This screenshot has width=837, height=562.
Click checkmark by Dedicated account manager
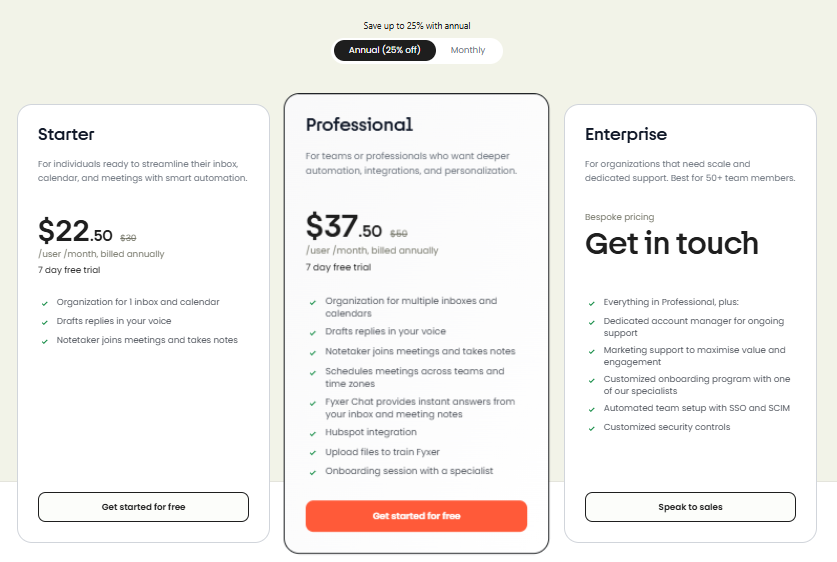(592, 322)
